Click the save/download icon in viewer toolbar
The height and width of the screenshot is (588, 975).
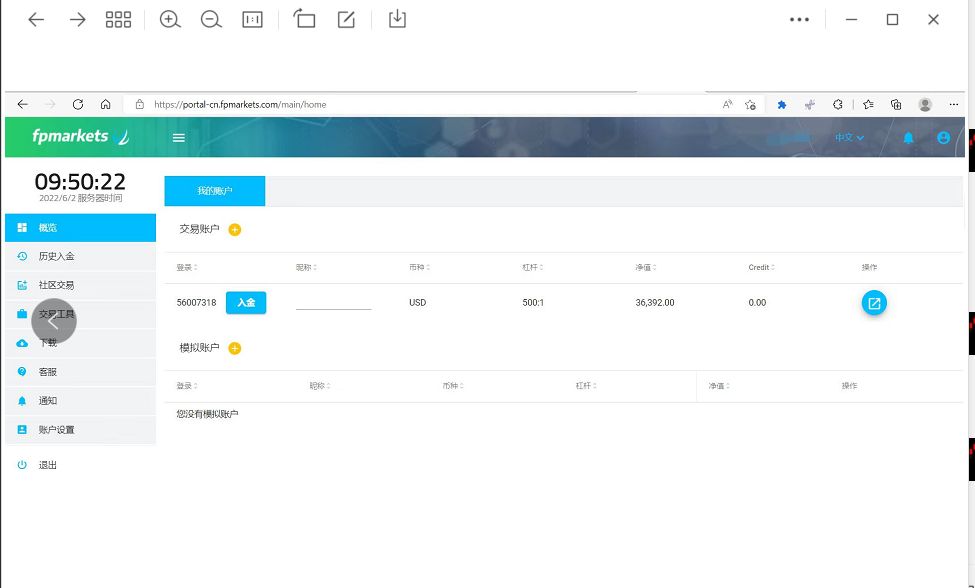click(397, 20)
